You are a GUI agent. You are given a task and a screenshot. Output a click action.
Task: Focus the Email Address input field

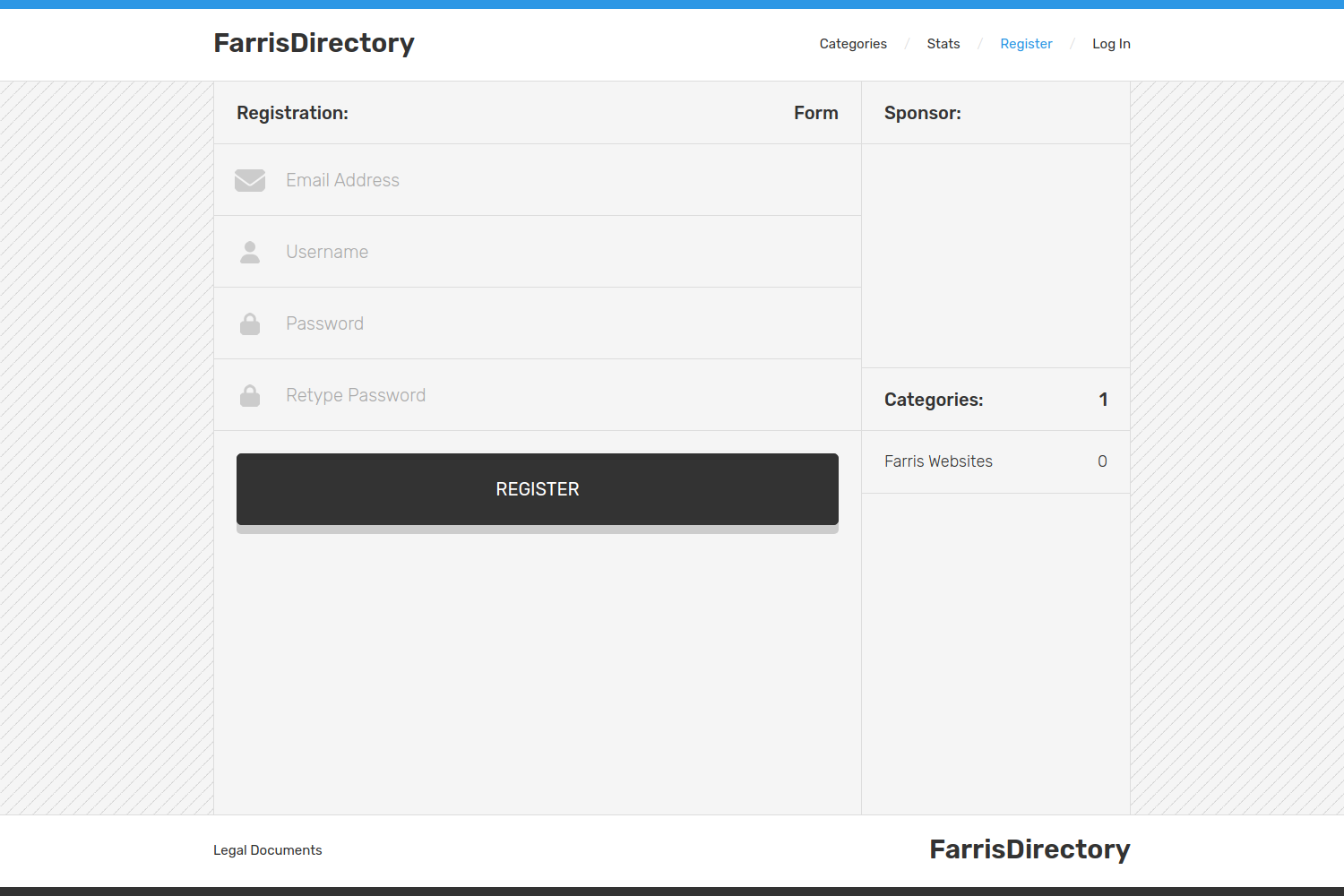pos(538,180)
